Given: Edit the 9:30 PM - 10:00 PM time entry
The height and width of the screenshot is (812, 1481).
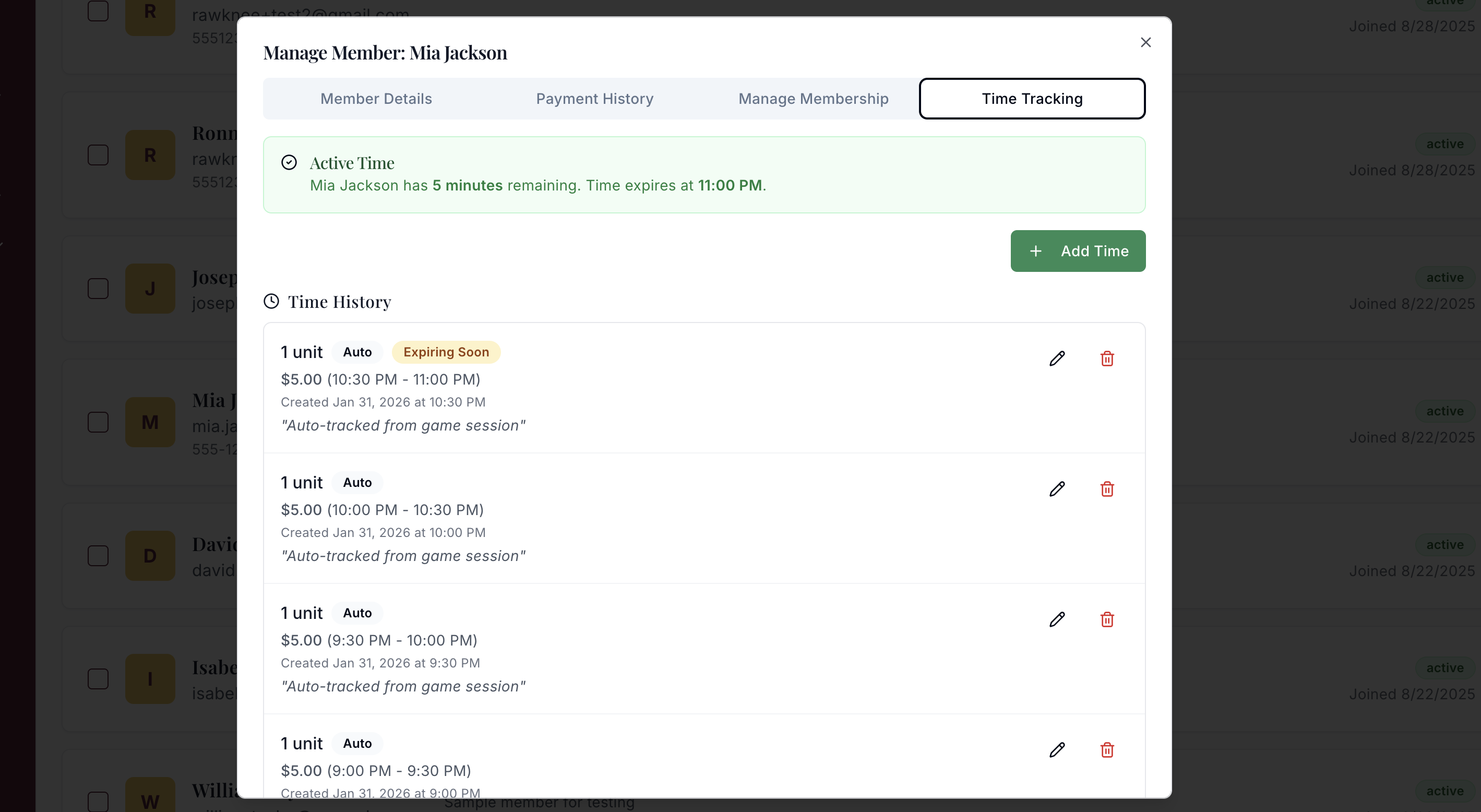Looking at the screenshot, I should (x=1057, y=619).
